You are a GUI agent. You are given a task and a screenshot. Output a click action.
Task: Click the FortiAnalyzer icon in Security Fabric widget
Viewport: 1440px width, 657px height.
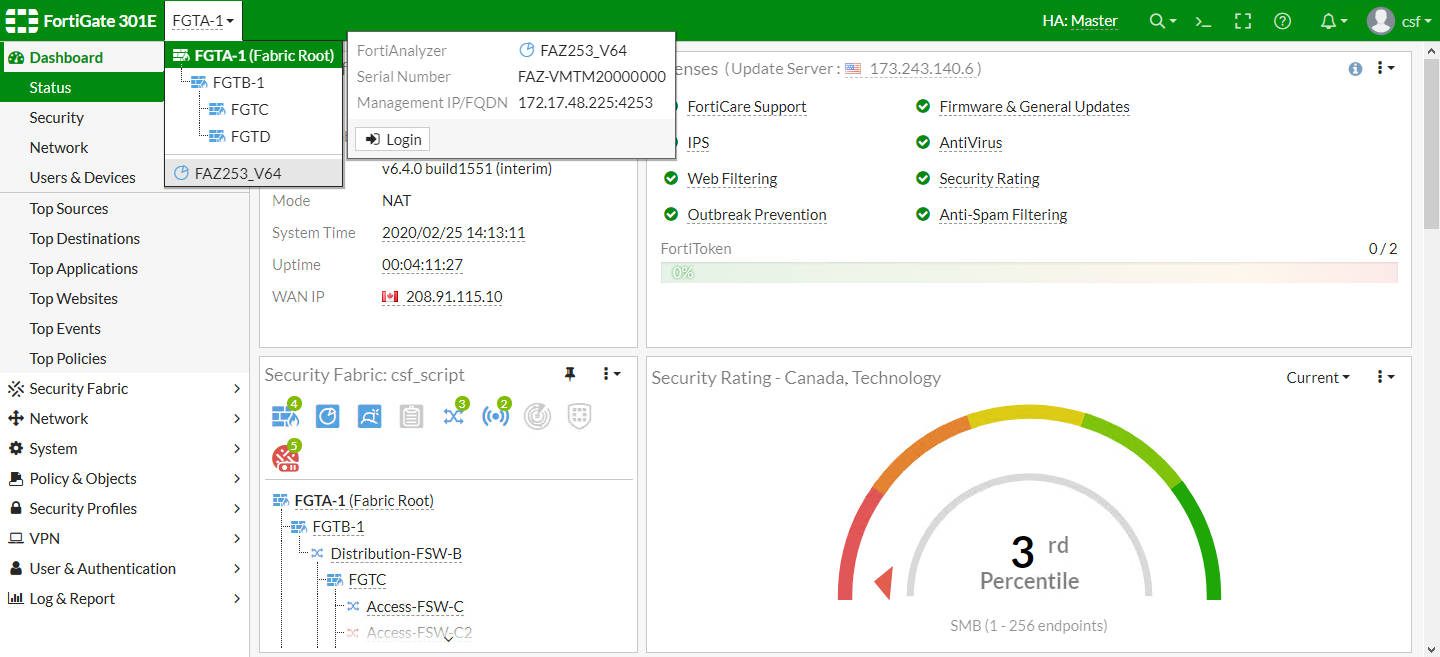pyautogui.click(x=327, y=417)
